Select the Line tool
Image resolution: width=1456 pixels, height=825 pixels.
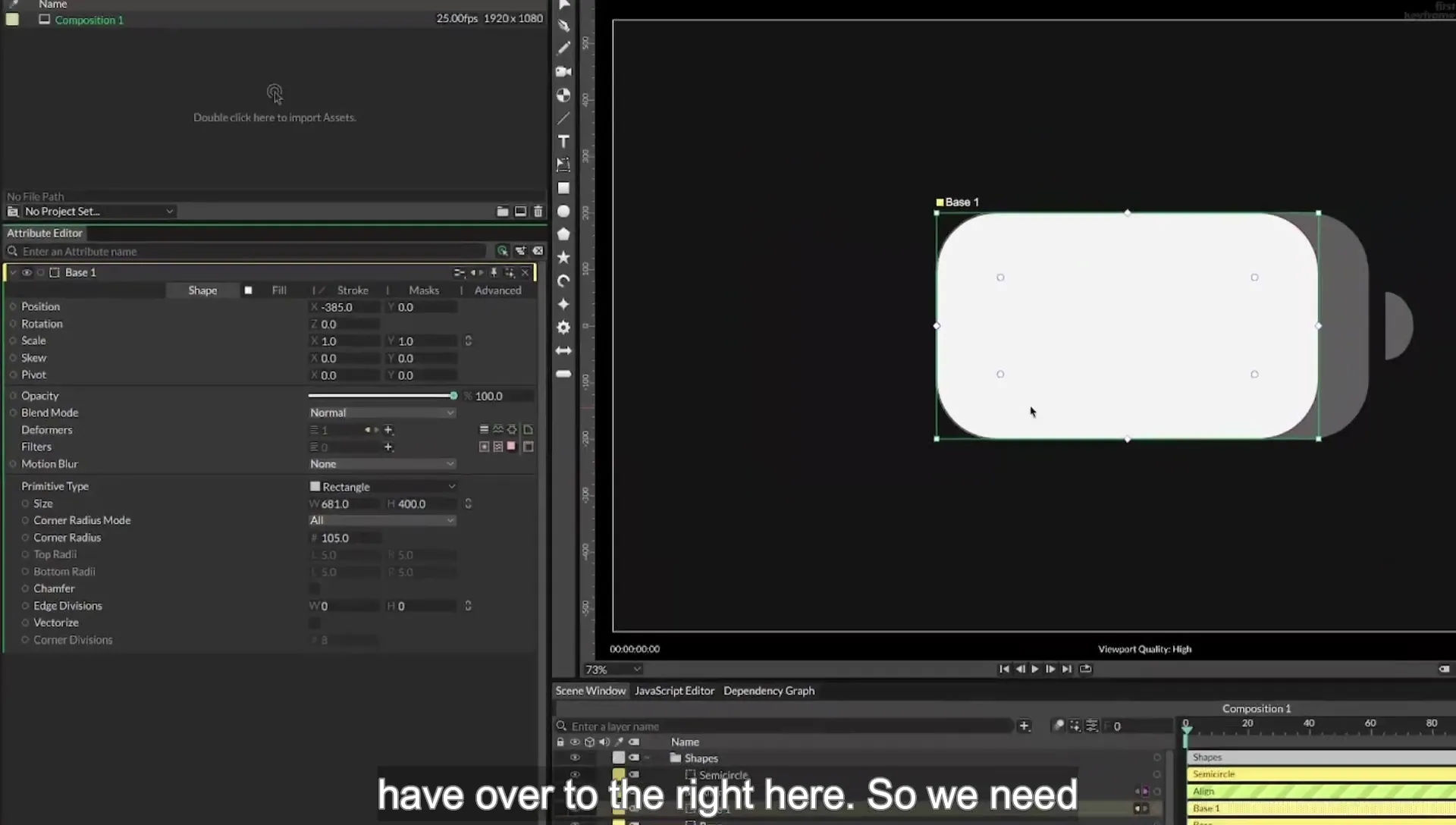(563, 118)
